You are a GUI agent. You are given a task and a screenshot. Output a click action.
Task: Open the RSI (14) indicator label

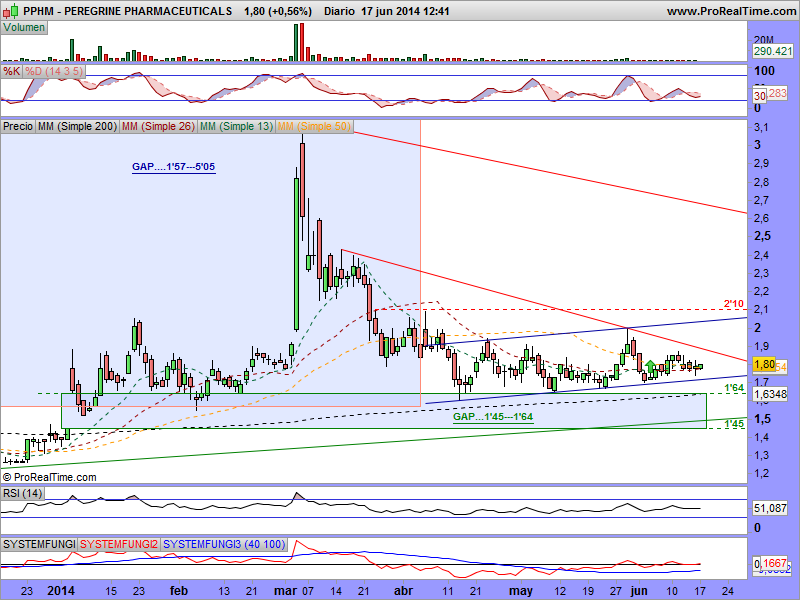22,493
